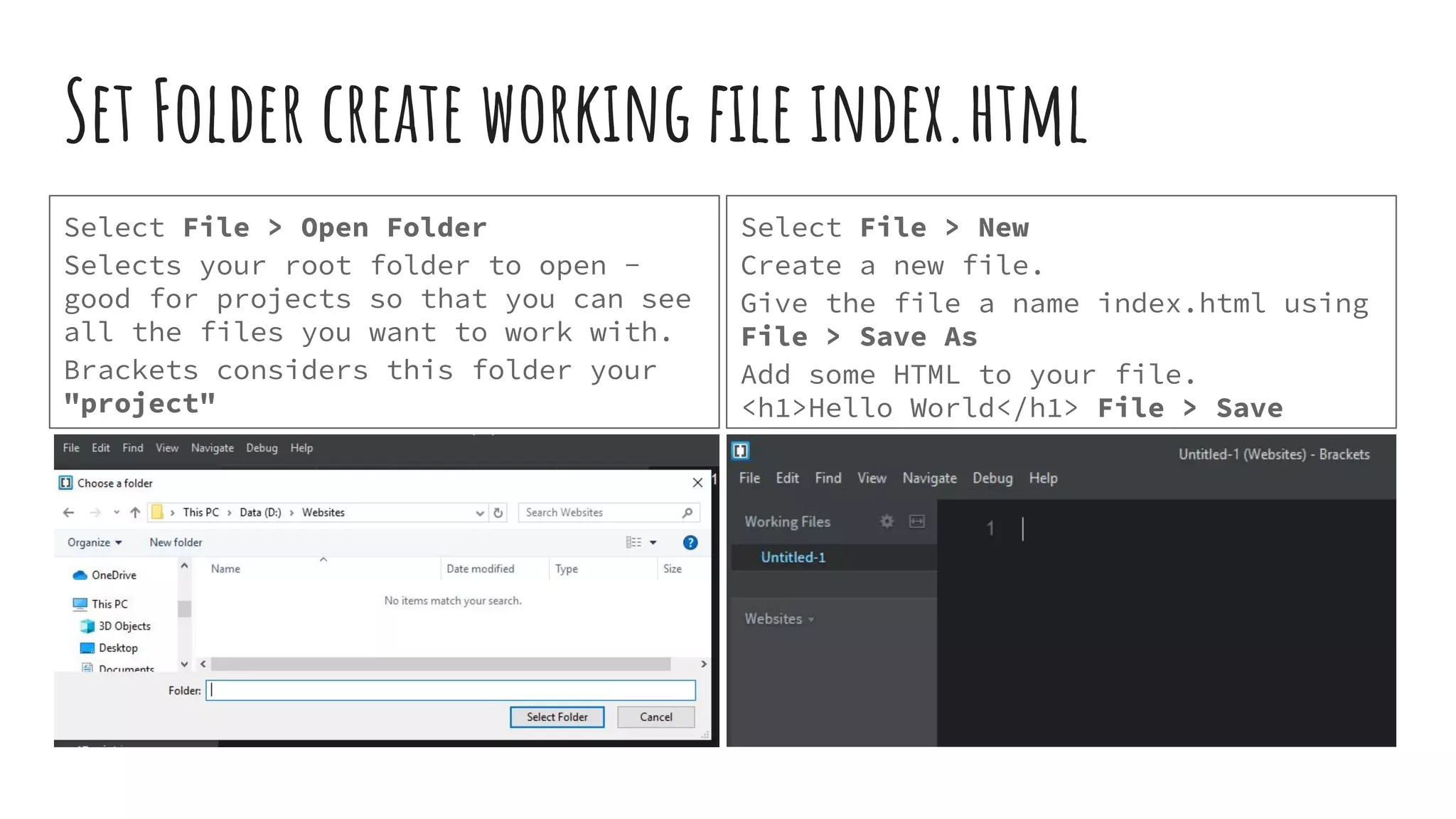The image size is (1456, 819).
Task: Go forward in folder dialog navigation
Action: click(x=95, y=513)
